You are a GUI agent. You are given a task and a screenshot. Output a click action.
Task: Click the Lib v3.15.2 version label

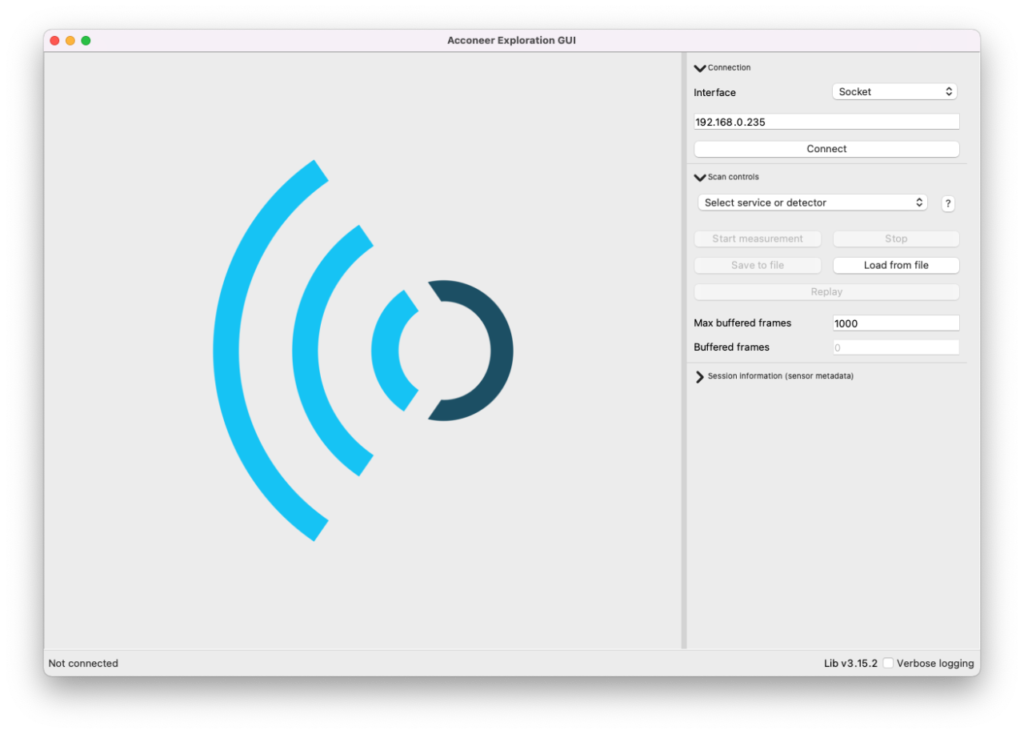[850, 663]
